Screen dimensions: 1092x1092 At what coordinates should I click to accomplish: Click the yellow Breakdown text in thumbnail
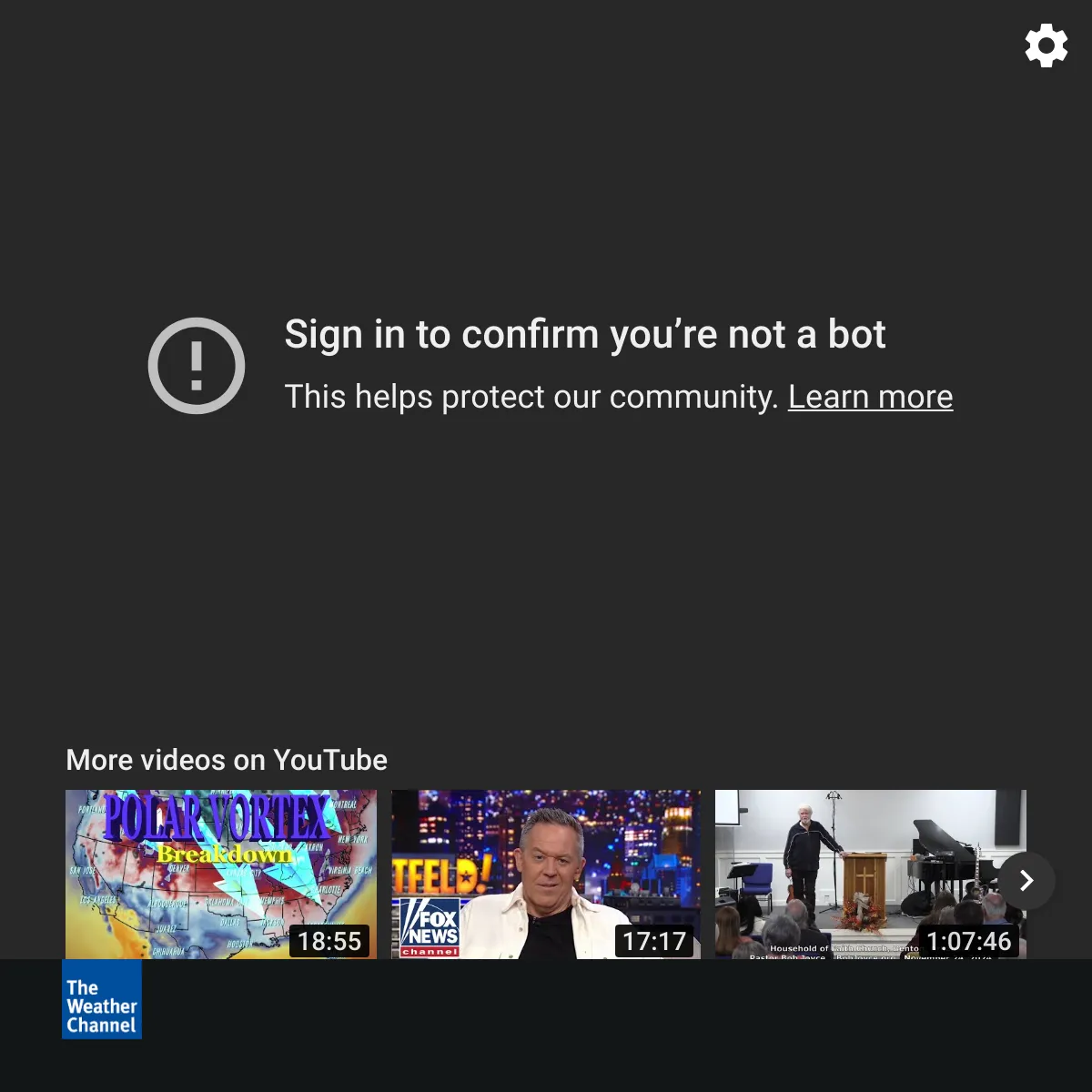click(225, 854)
